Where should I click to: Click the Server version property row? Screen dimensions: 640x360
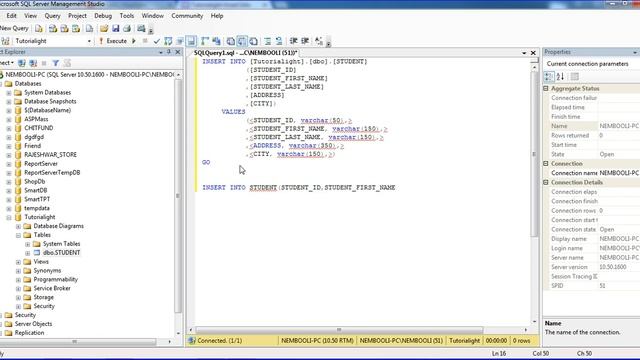591,267
